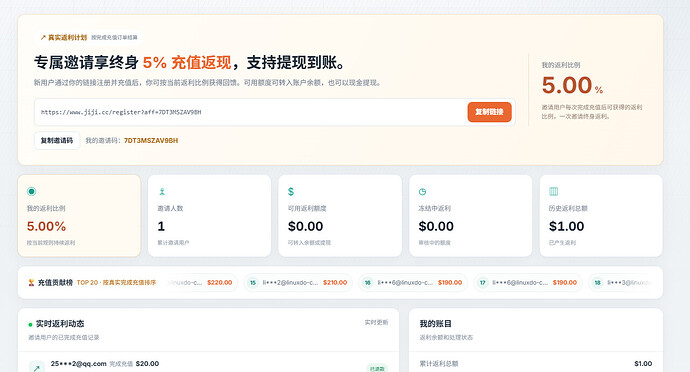This screenshot has width=690, height=372.
Task: Click the 累计邀请用户 caption
Action: [173, 243]
